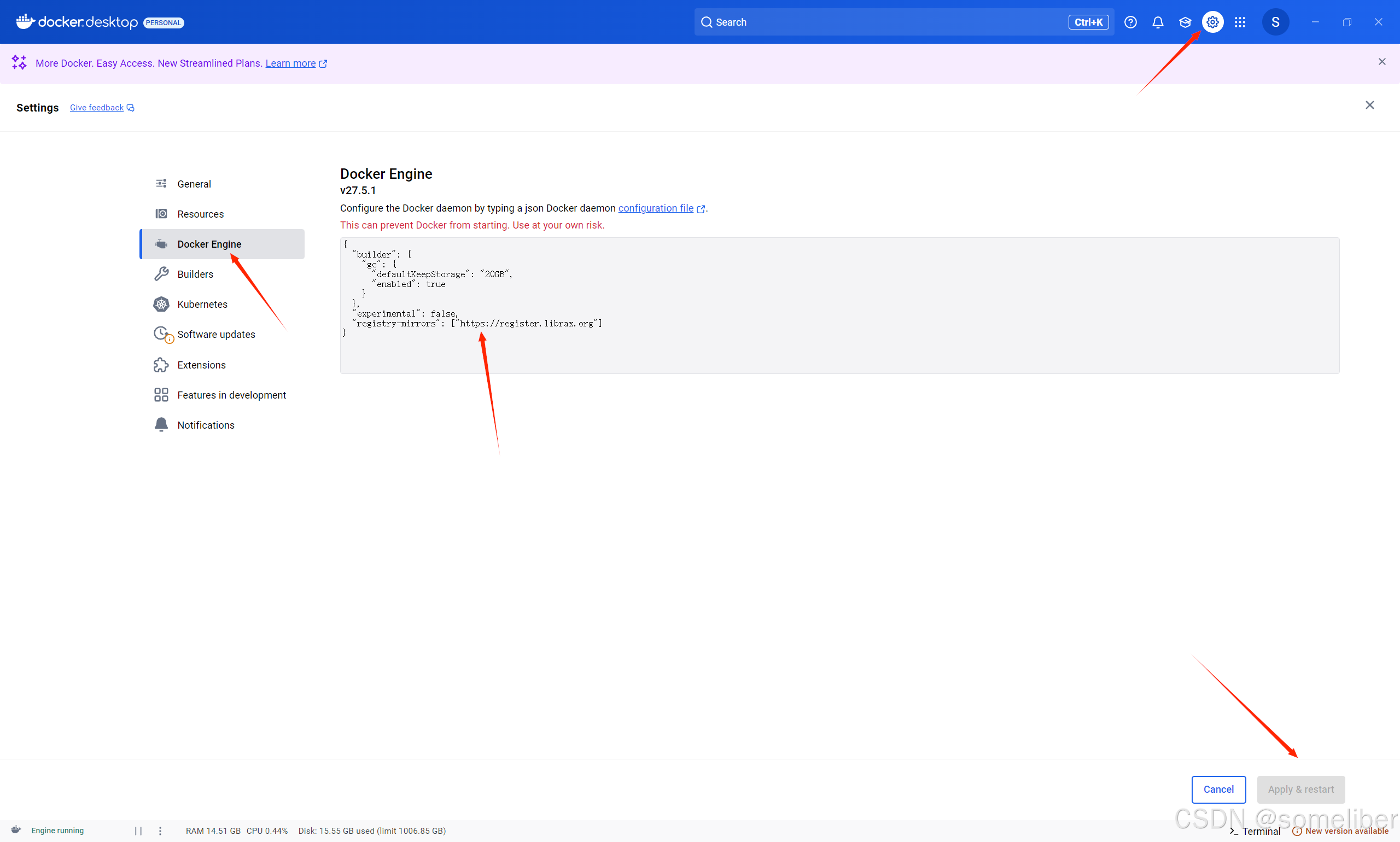Click the Docker Engine heading
Image resolution: width=1400 pixels, height=842 pixels.
pyautogui.click(x=386, y=174)
